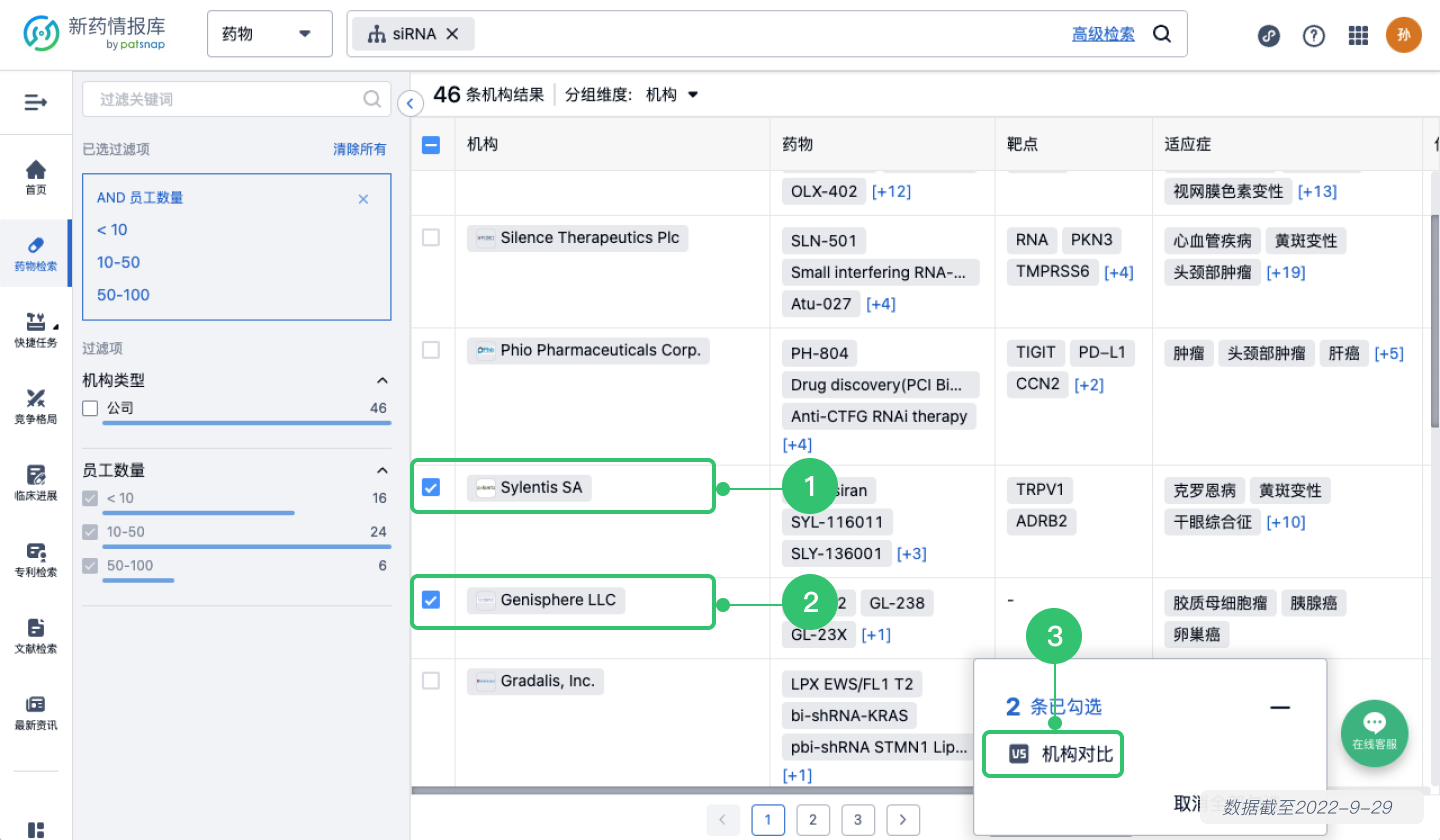Viewport: 1440px width, 840px height.
Task: Open 快捷任务 in sidebar
Action: click(x=36, y=330)
